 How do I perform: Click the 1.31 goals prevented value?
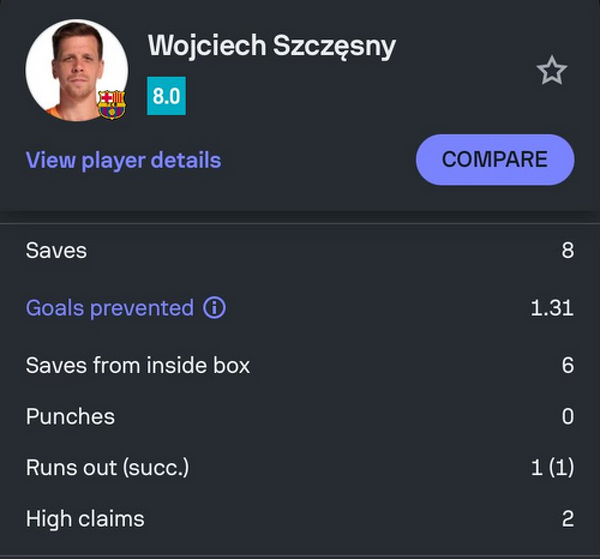[x=552, y=308]
